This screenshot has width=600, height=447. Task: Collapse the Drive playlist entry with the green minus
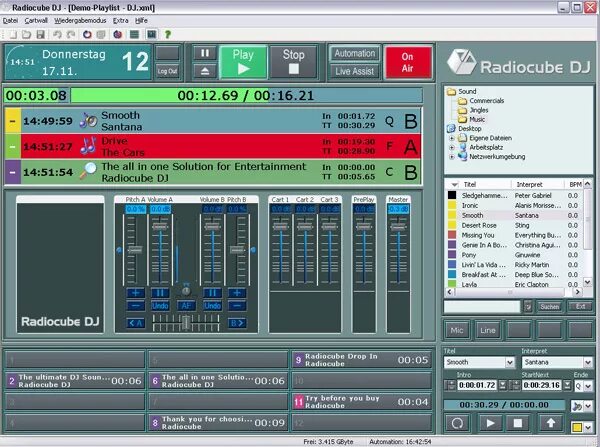tap(13, 147)
